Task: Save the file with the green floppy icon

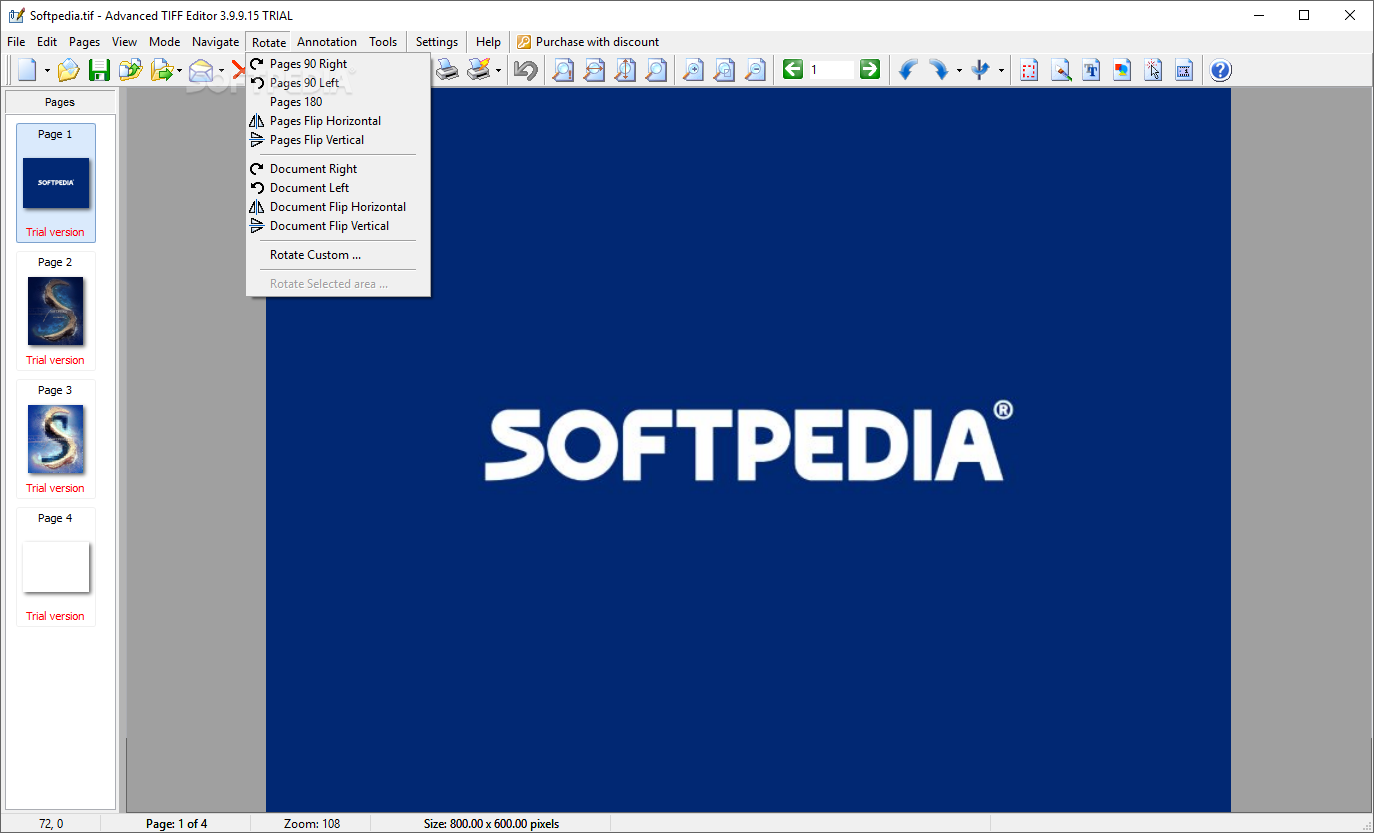Action: tap(99, 70)
